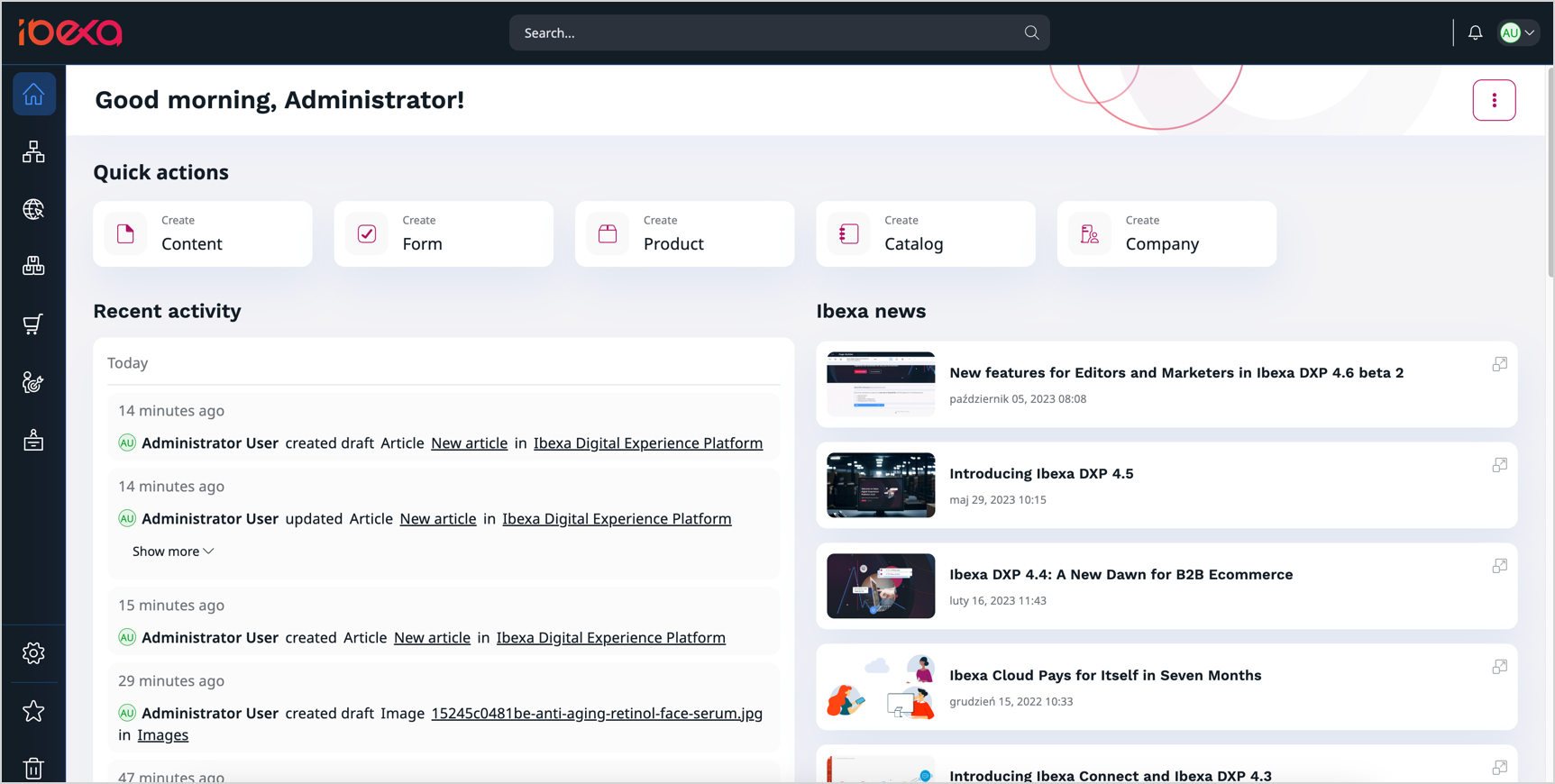Screen dimensions: 1555x784
Task: Open the AU user profile dropdown
Action: (x=1517, y=32)
